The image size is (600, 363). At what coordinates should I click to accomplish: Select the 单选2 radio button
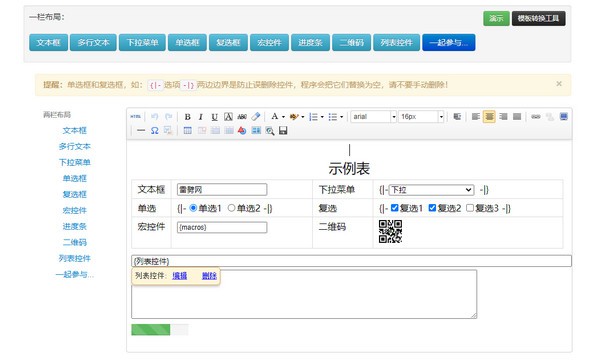click(x=231, y=208)
